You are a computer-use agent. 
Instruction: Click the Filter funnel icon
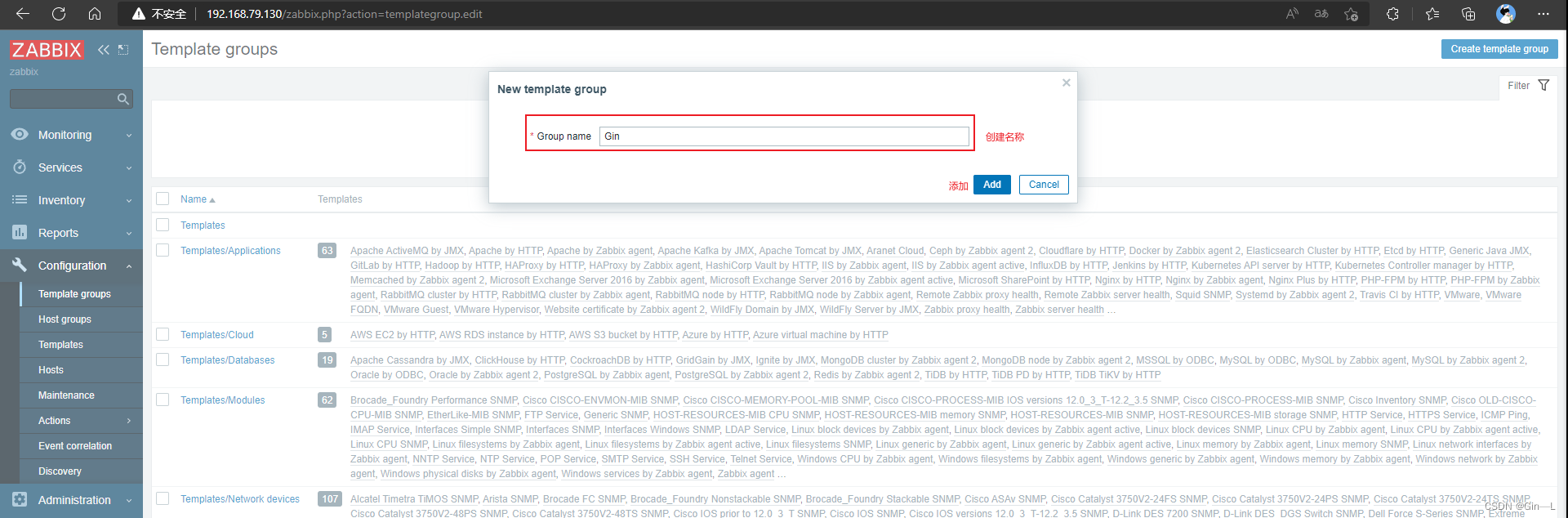tap(1543, 85)
